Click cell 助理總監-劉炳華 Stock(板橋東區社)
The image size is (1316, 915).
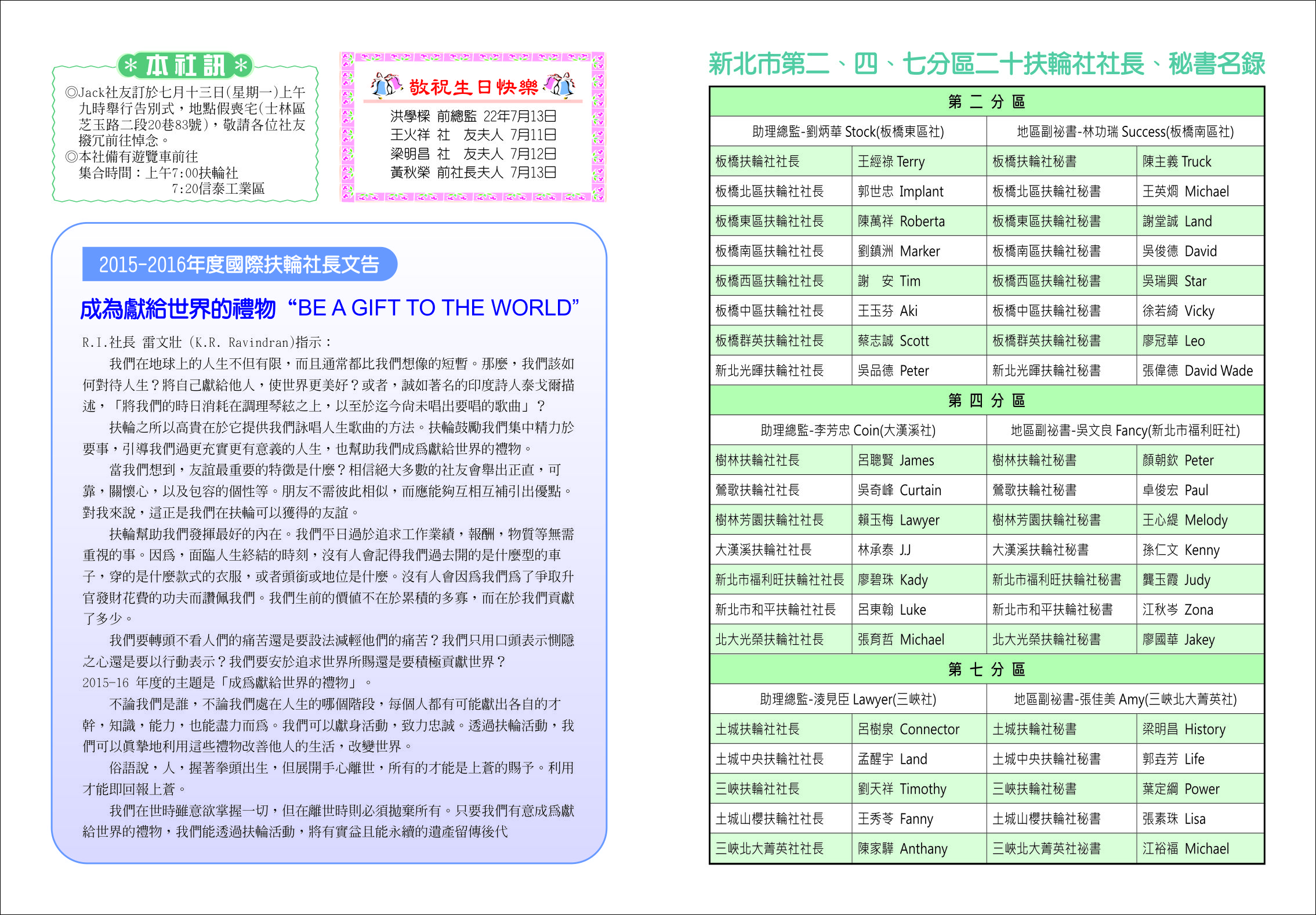pos(848,132)
